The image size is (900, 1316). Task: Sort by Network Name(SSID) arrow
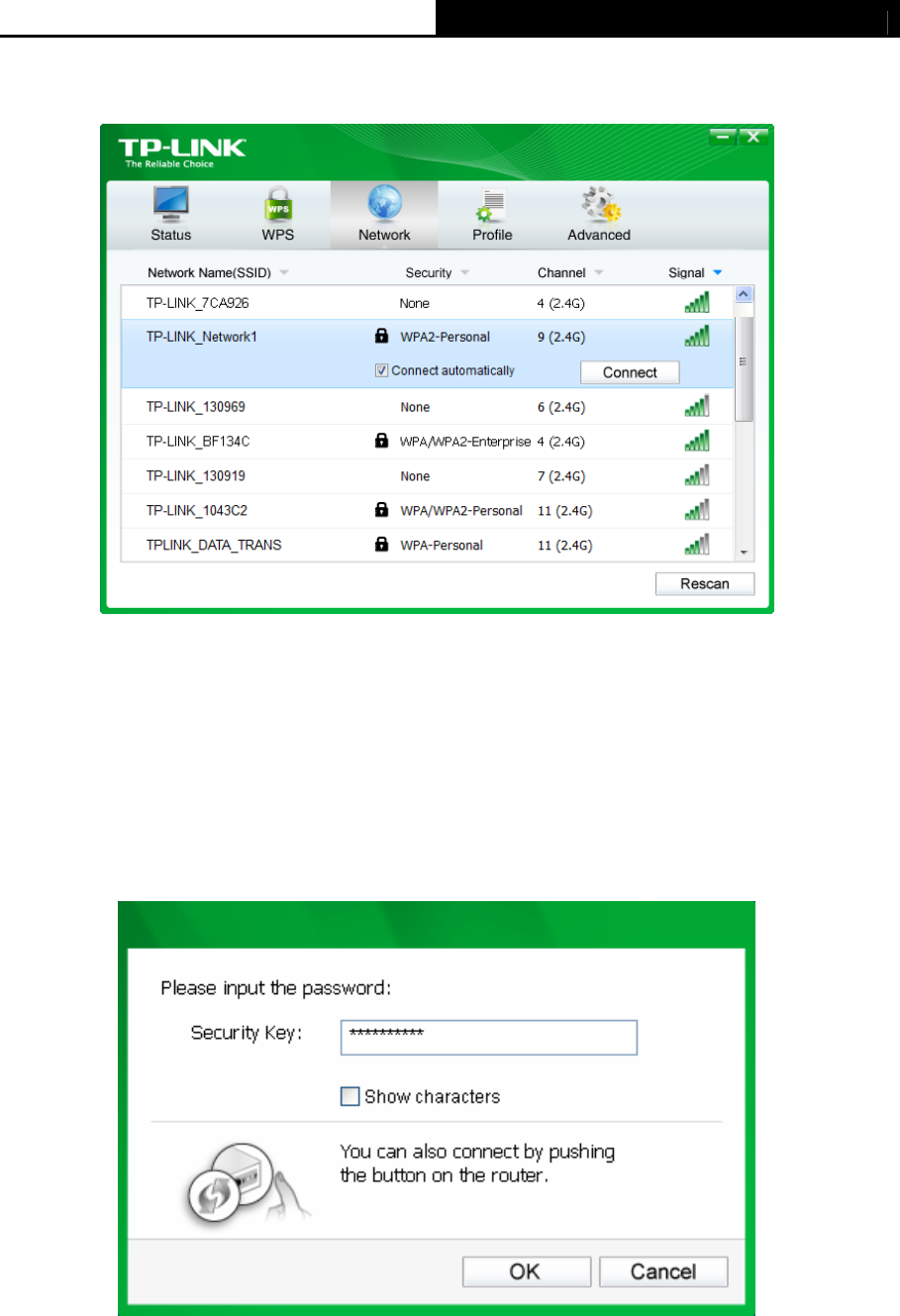click(x=284, y=272)
